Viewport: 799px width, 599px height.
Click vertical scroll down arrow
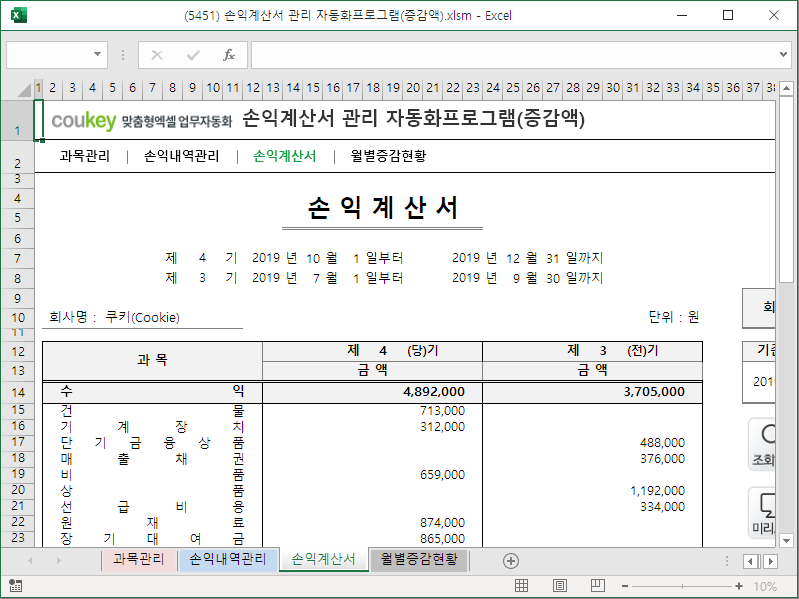pyautogui.click(x=786, y=540)
